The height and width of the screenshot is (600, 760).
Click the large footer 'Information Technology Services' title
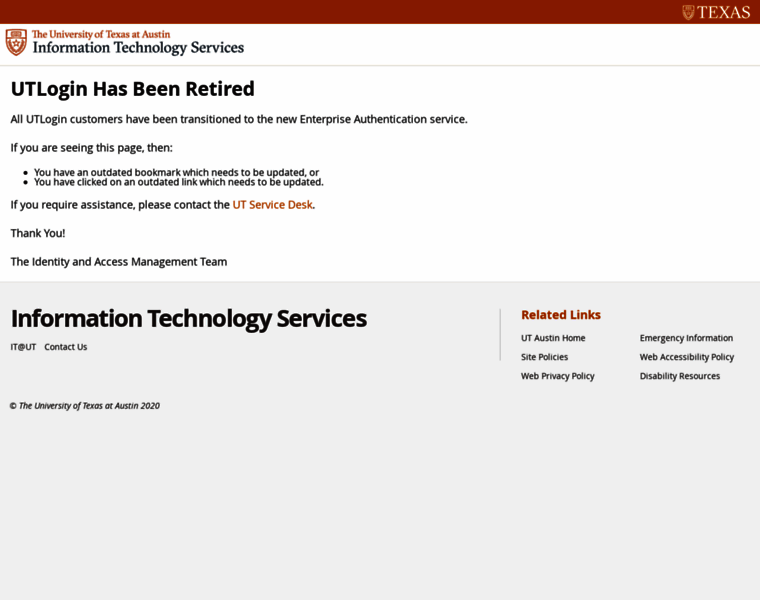point(189,319)
